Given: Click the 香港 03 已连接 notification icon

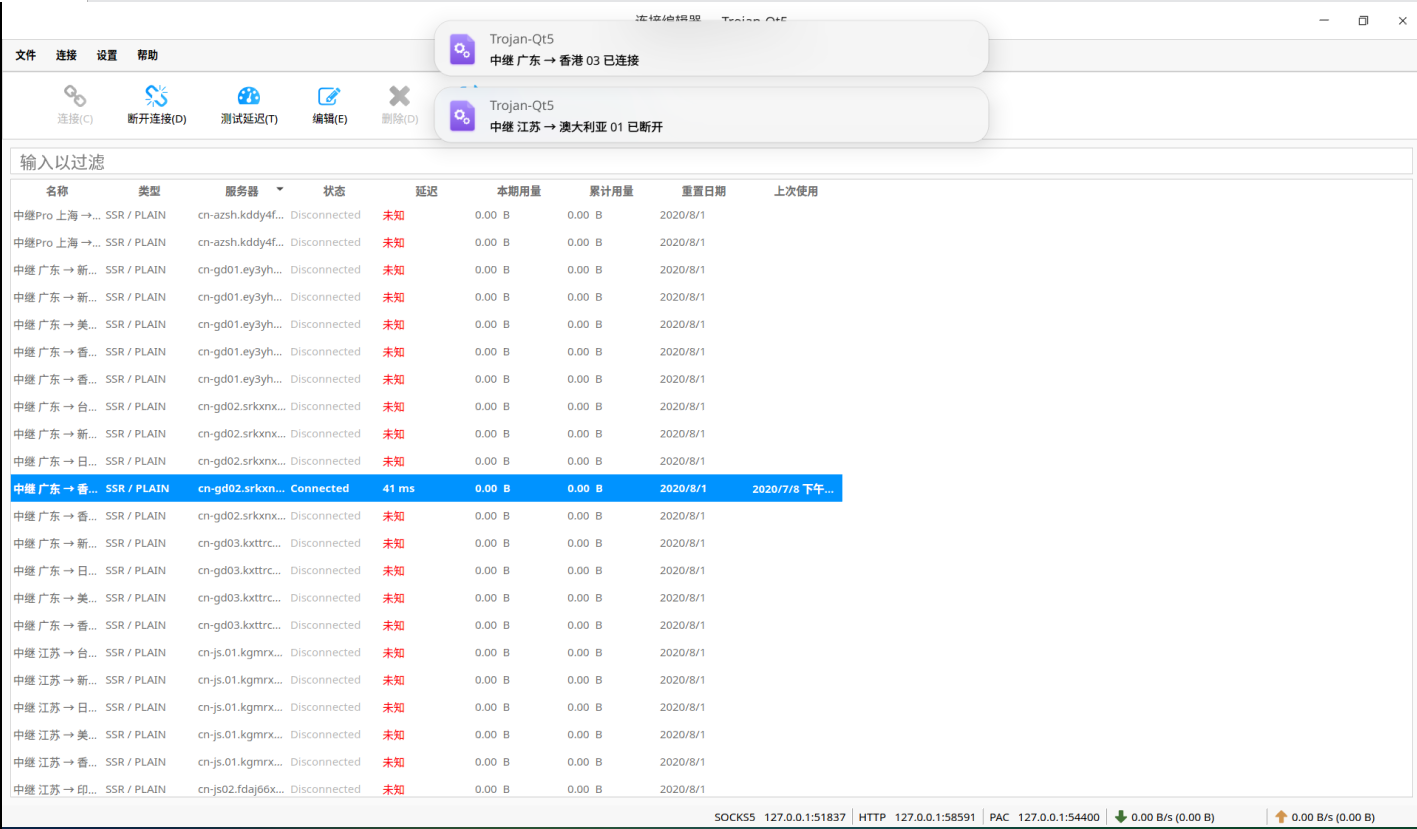Looking at the screenshot, I should point(462,49).
